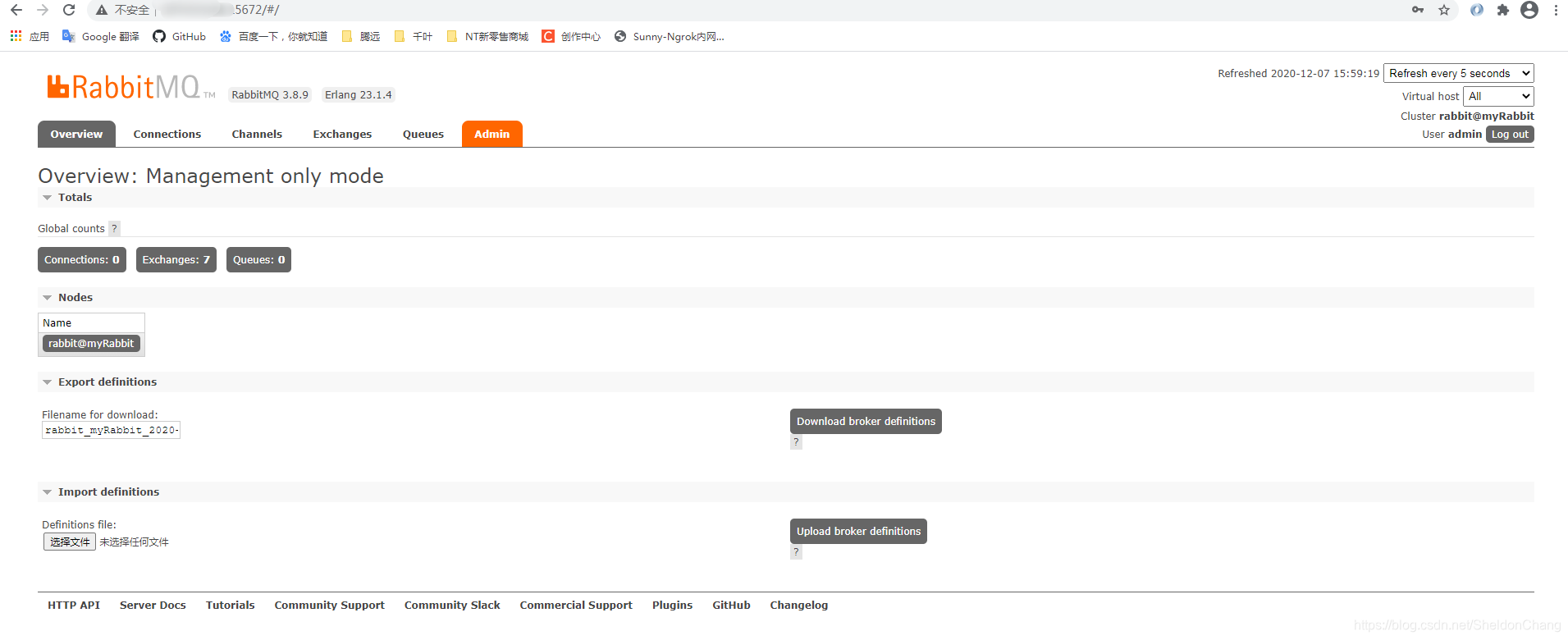The width and height of the screenshot is (1568, 640).
Task: Open the 千叶 bookmark folder
Action: point(414,36)
